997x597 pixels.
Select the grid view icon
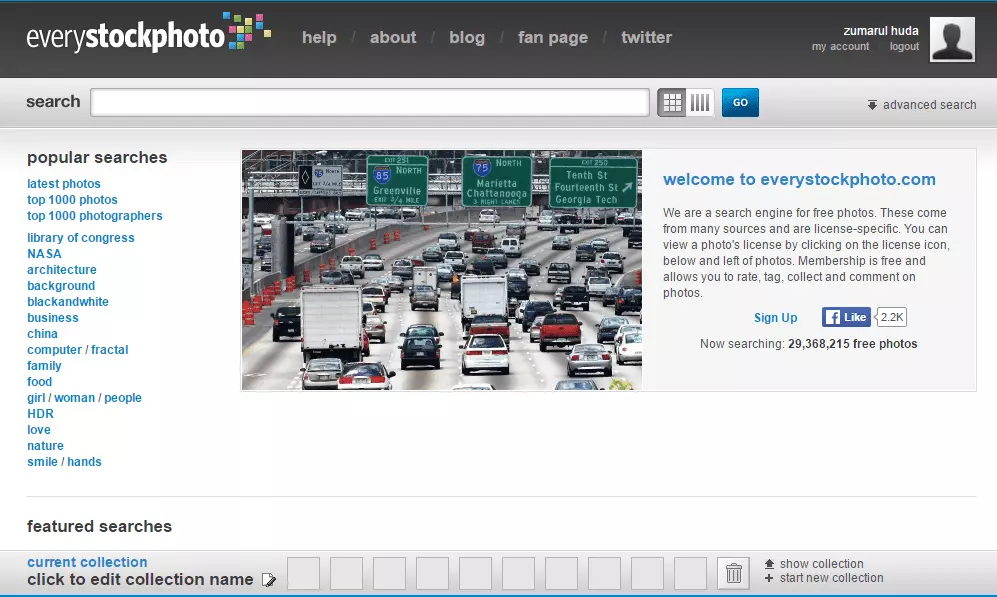(x=672, y=102)
